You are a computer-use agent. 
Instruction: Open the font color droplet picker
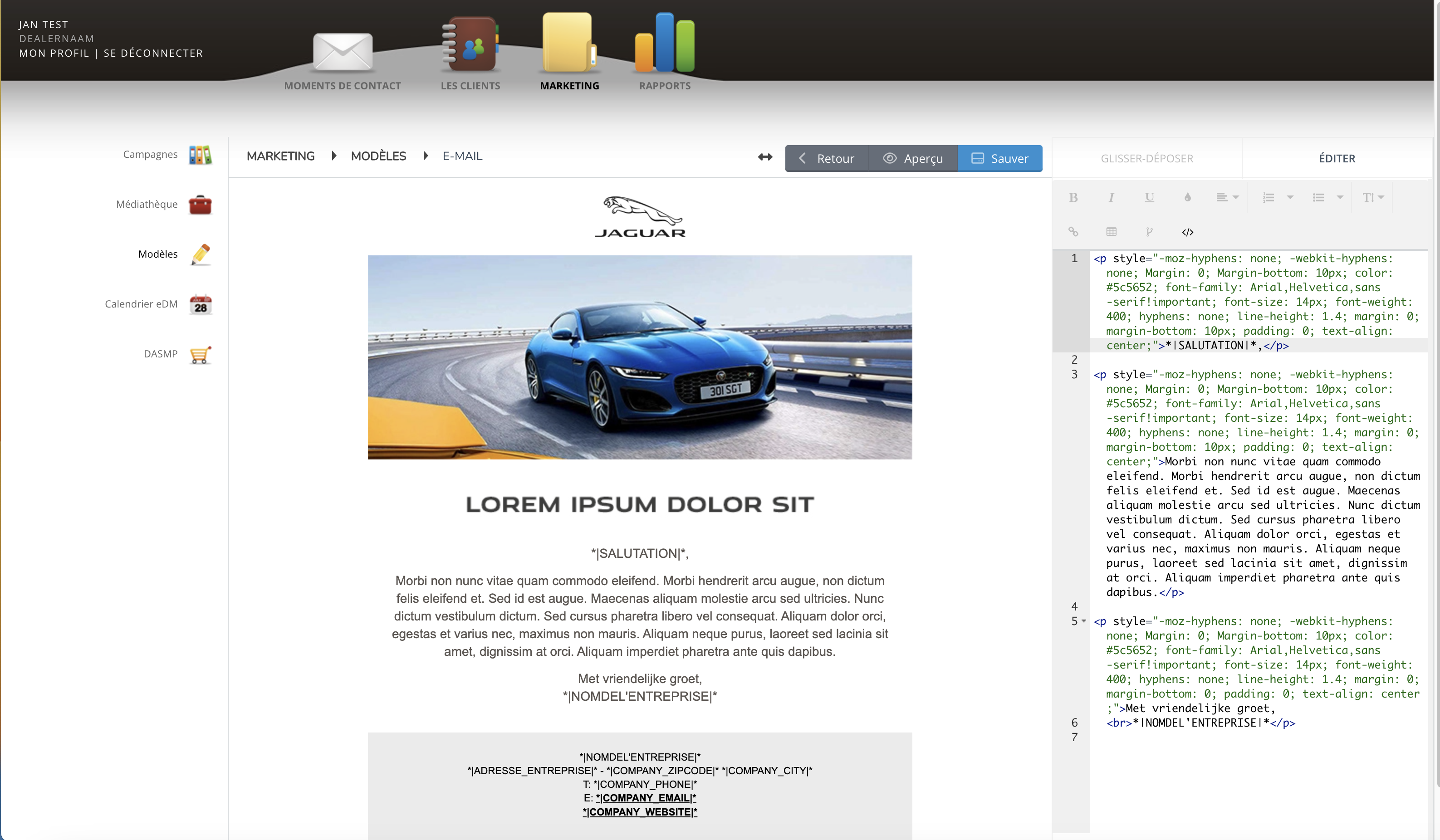coord(1187,197)
